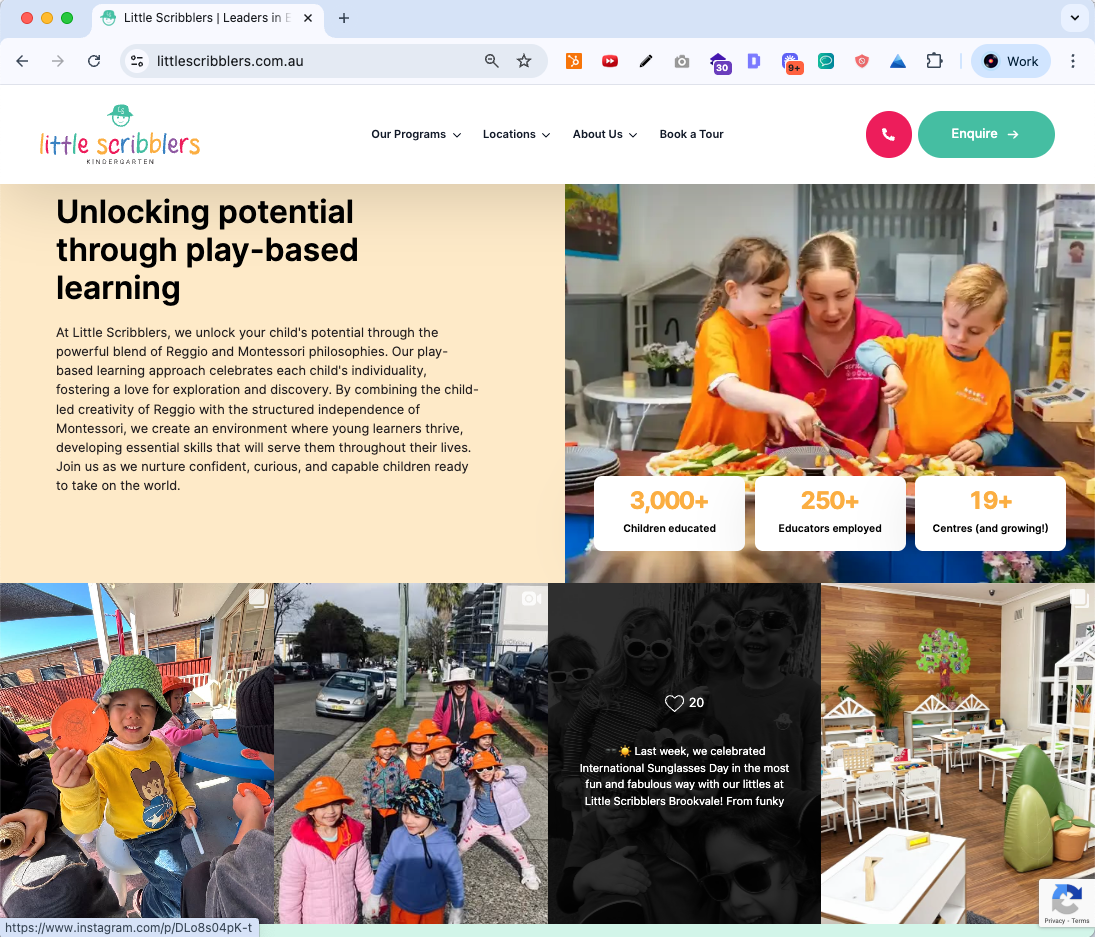The height and width of the screenshot is (937, 1095).
Task: Click the extension icon showing a 9+ badge
Action: click(x=792, y=61)
